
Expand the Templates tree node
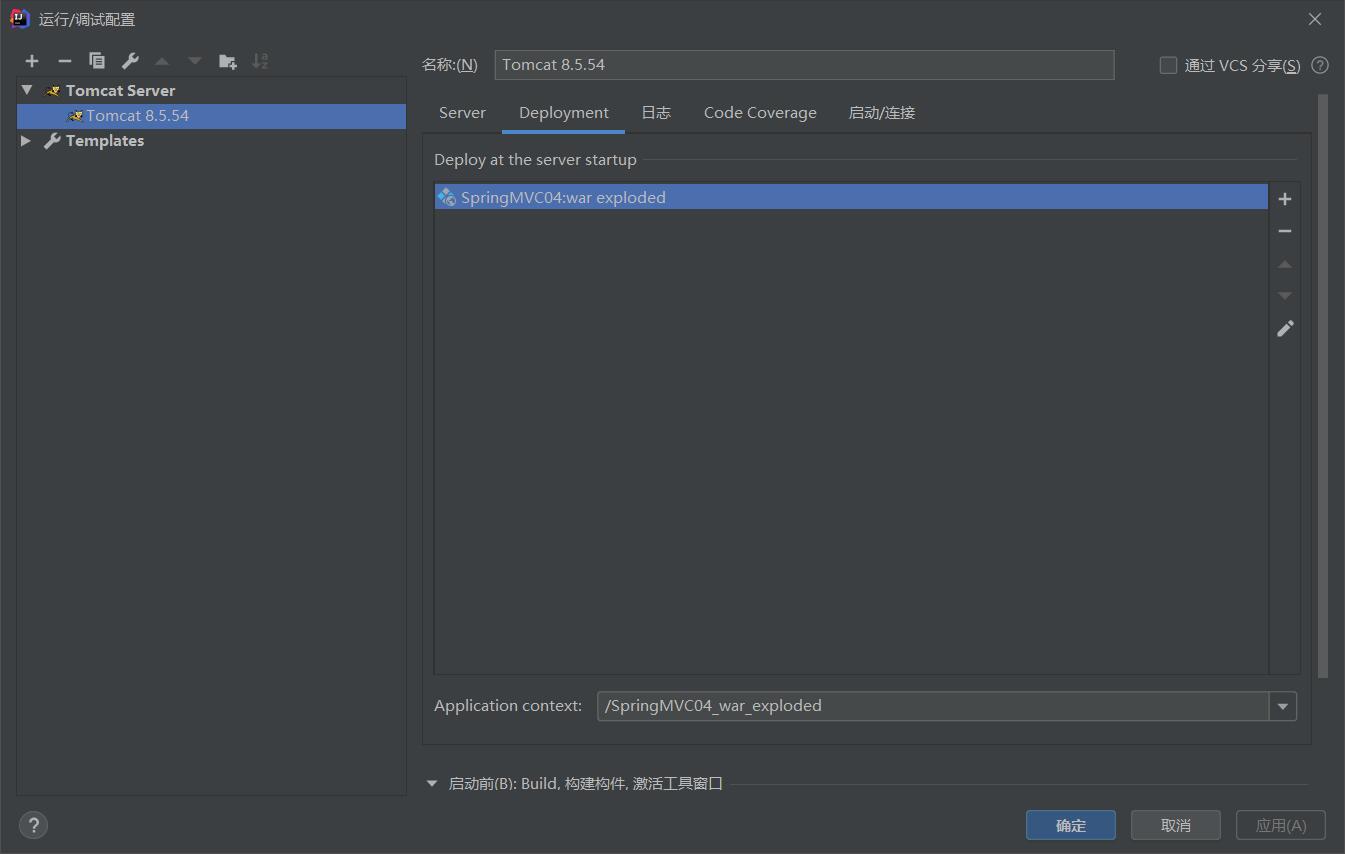point(26,141)
